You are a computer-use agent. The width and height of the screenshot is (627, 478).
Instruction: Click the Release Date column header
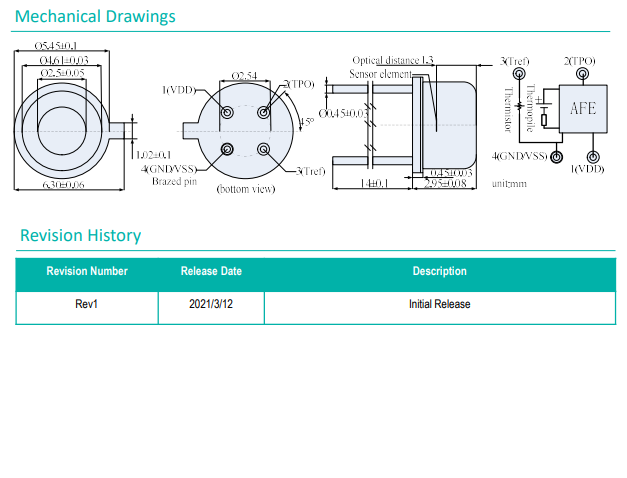(x=211, y=272)
